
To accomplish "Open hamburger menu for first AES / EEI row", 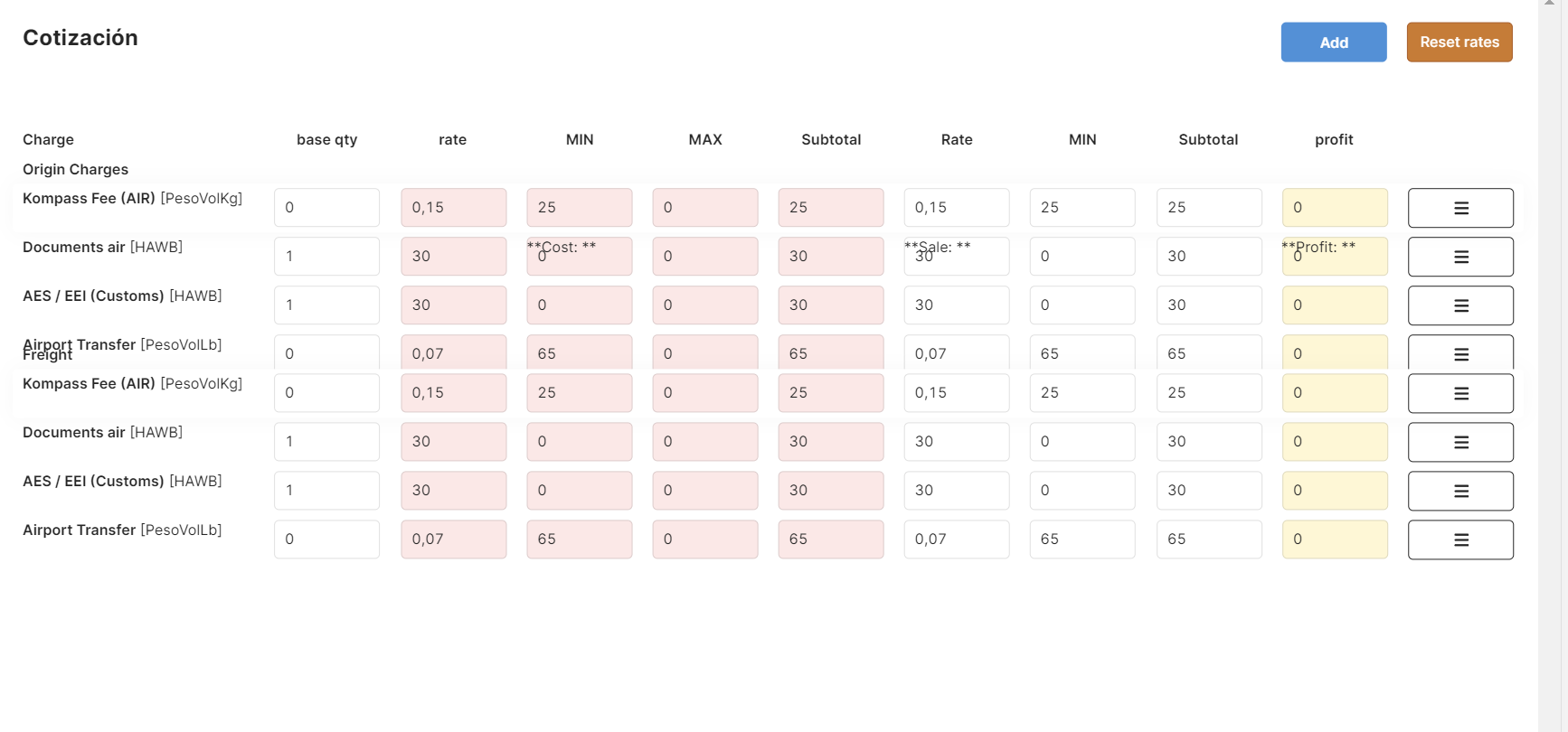I will 1459,305.
